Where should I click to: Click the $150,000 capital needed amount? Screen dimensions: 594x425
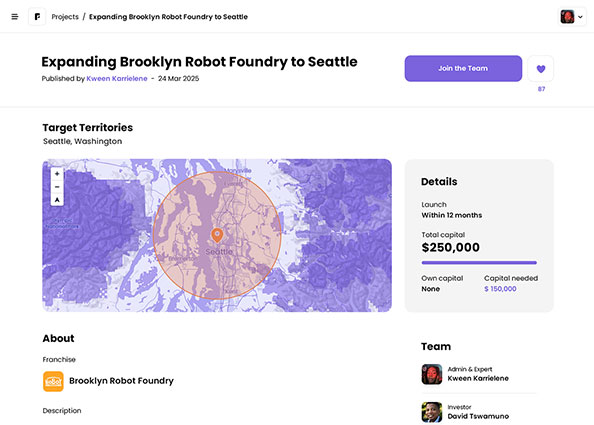pyautogui.click(x=500, y=289)
